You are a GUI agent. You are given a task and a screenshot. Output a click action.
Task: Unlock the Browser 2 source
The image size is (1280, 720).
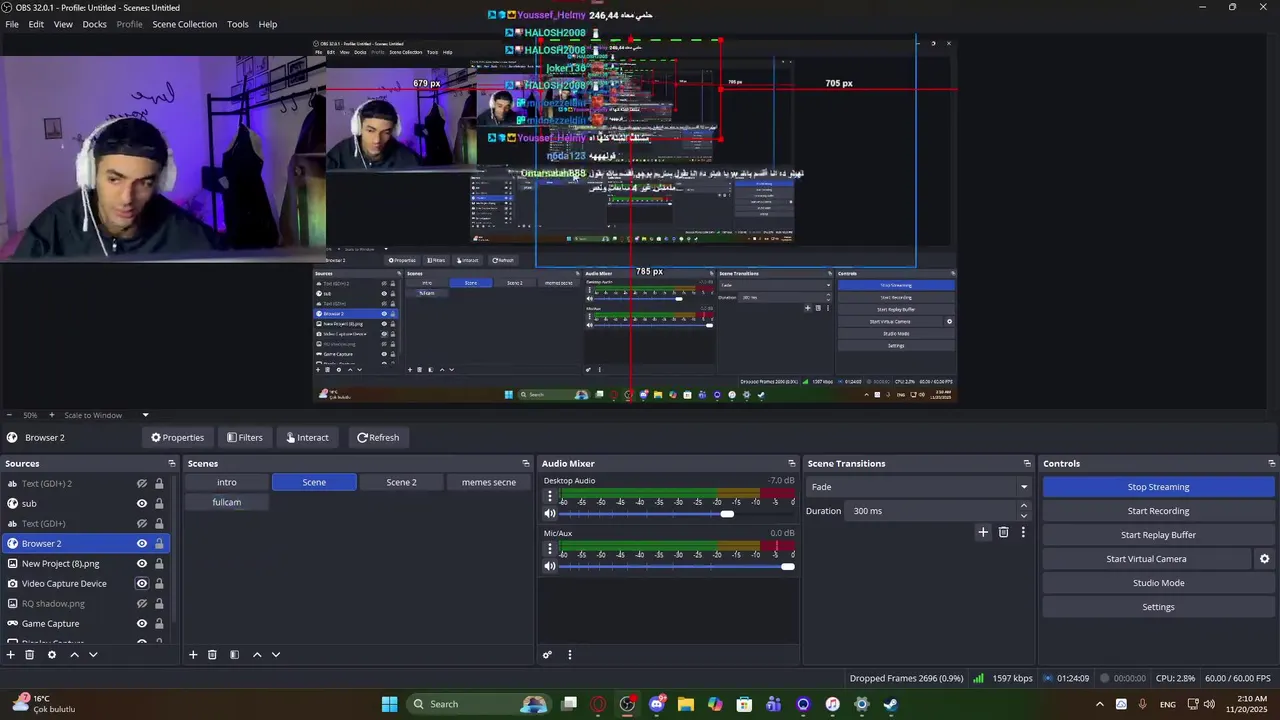click(159, 543)
